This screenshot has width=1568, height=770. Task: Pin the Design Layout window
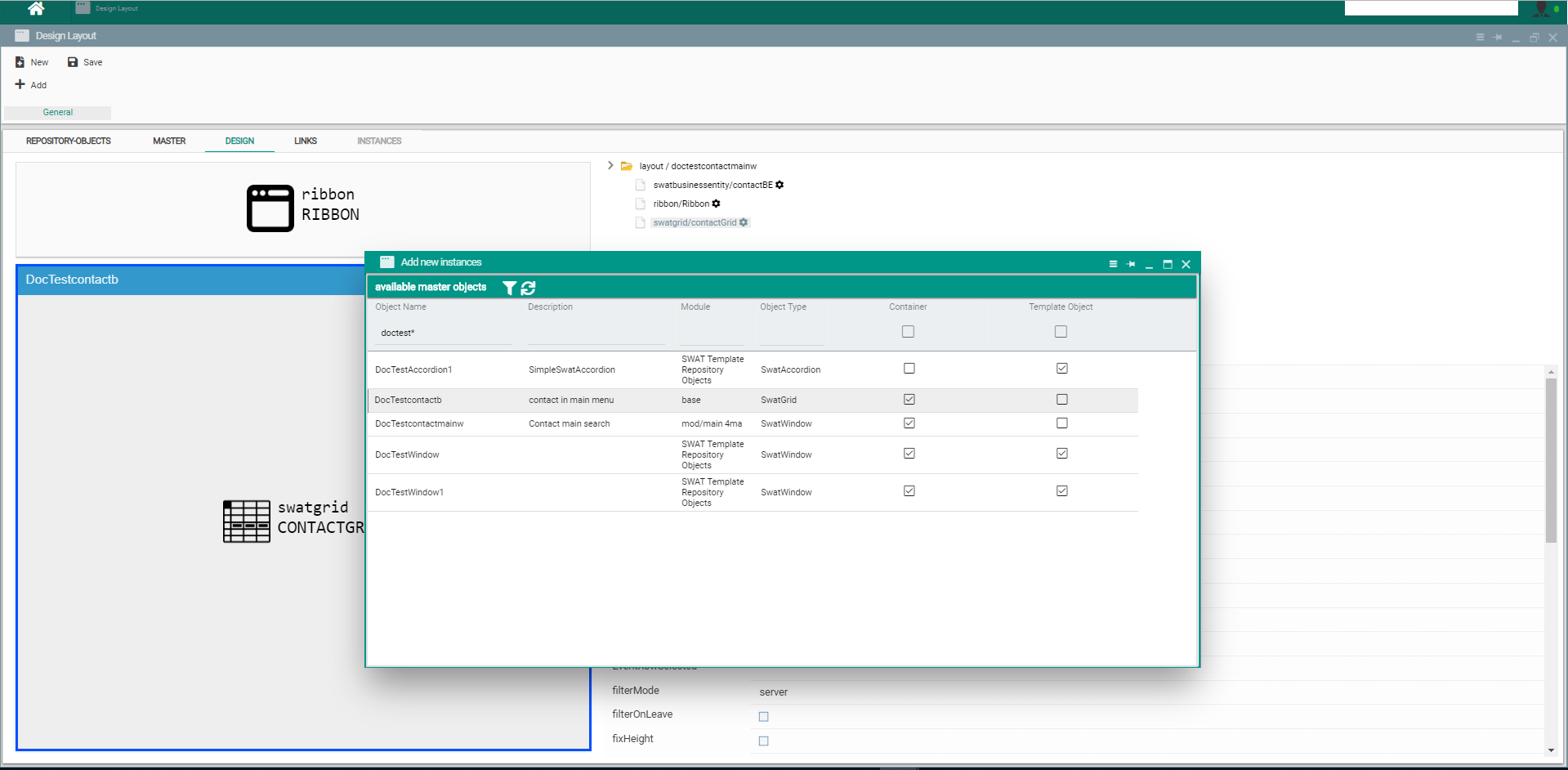1498,37
